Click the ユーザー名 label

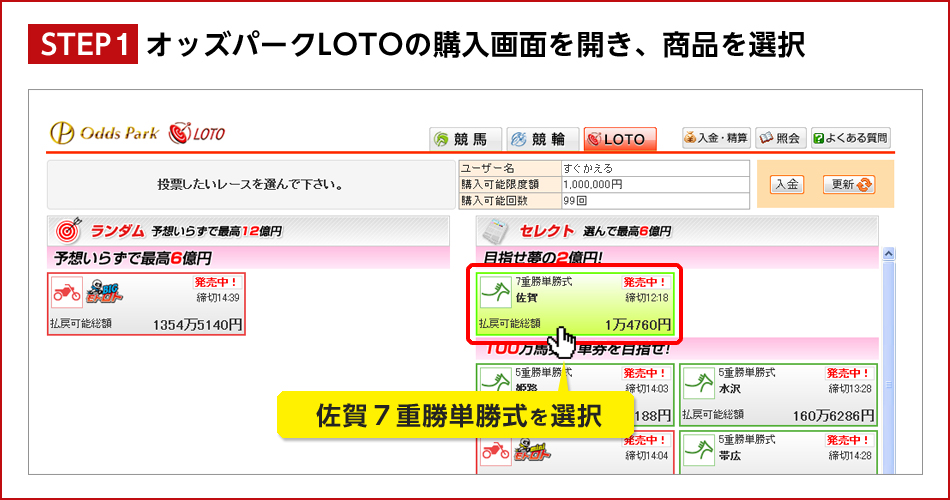[x=488, y=168]
